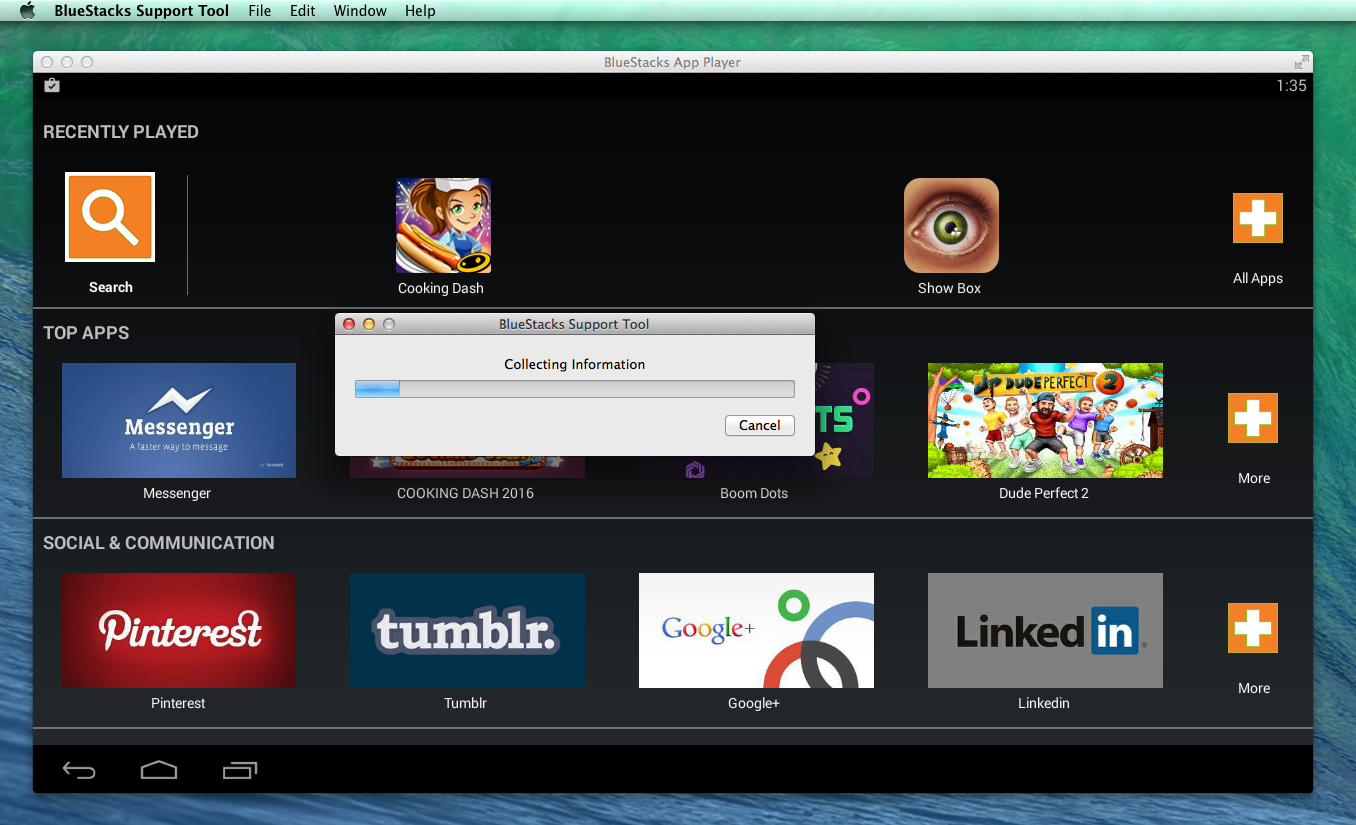Launch Cooking Dash from Recently Played
The height and width of the screenshot is (825, 1356).
pos(443,226)
